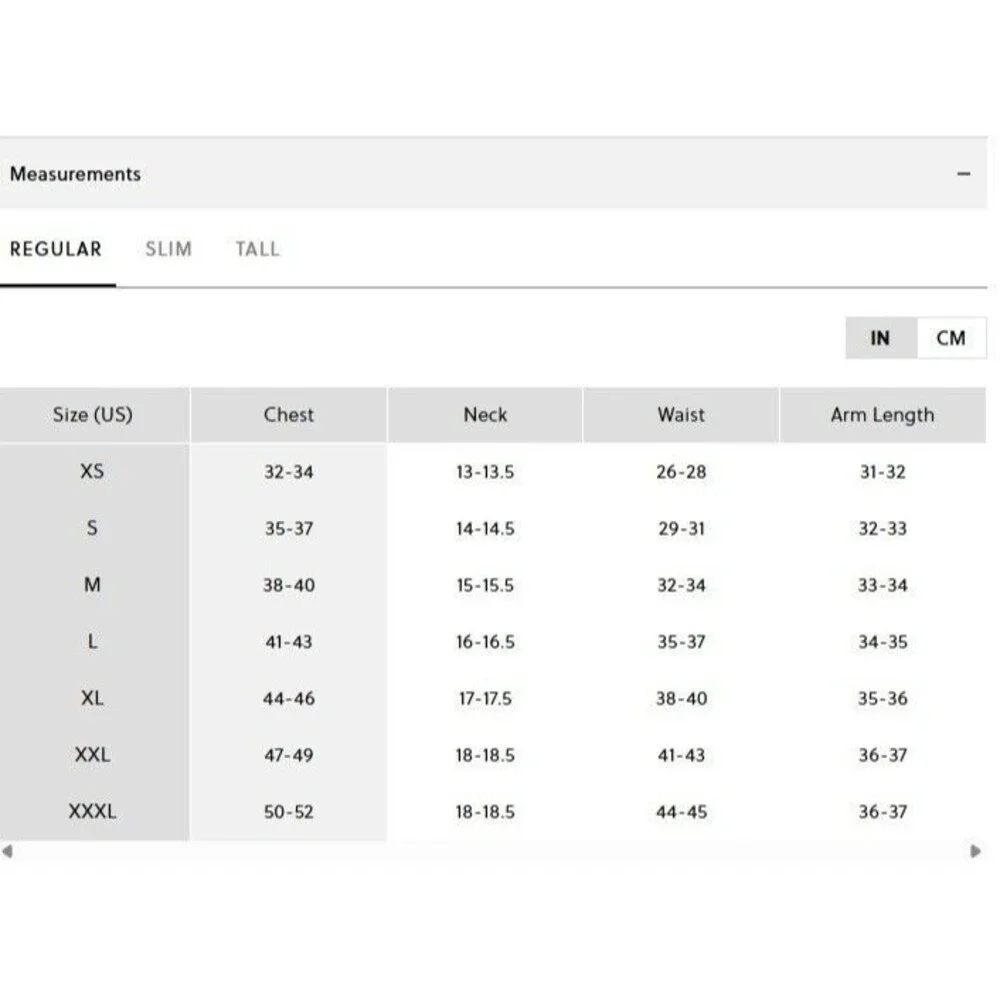Click chest value 47-49 for XXL
The height and width of the screenshot is (1000, 1000).
pyautogui.click(x=289, y=756)
